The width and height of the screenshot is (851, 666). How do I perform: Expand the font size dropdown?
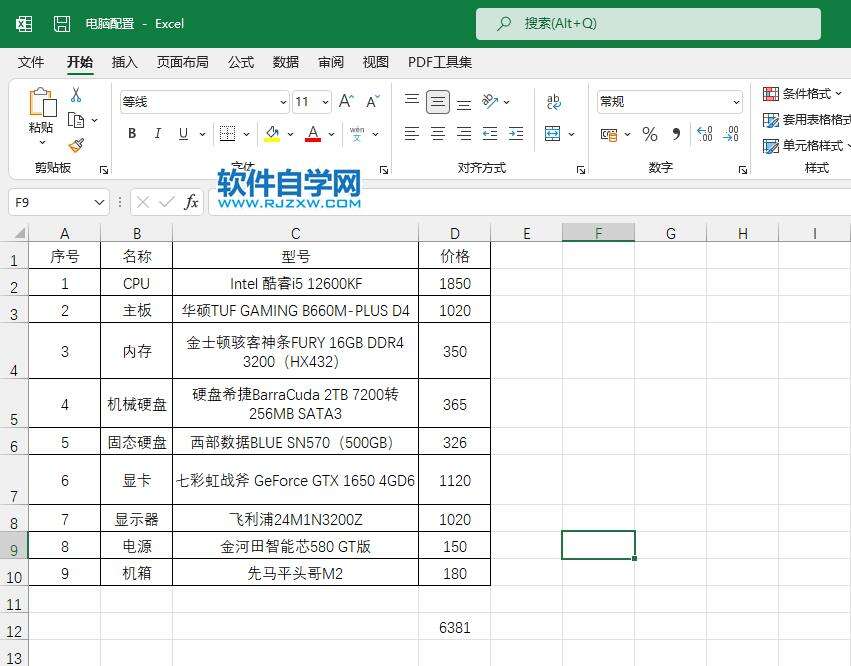coord(323,101)
